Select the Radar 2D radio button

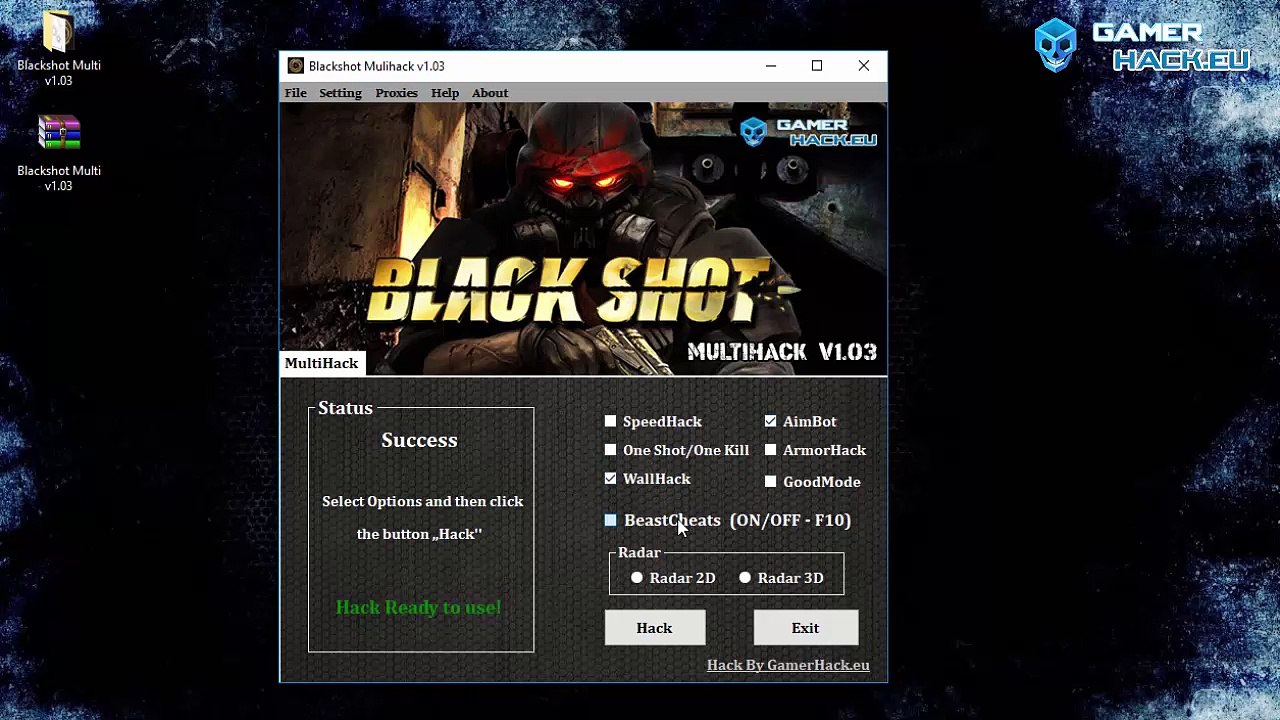coord(637,578)
